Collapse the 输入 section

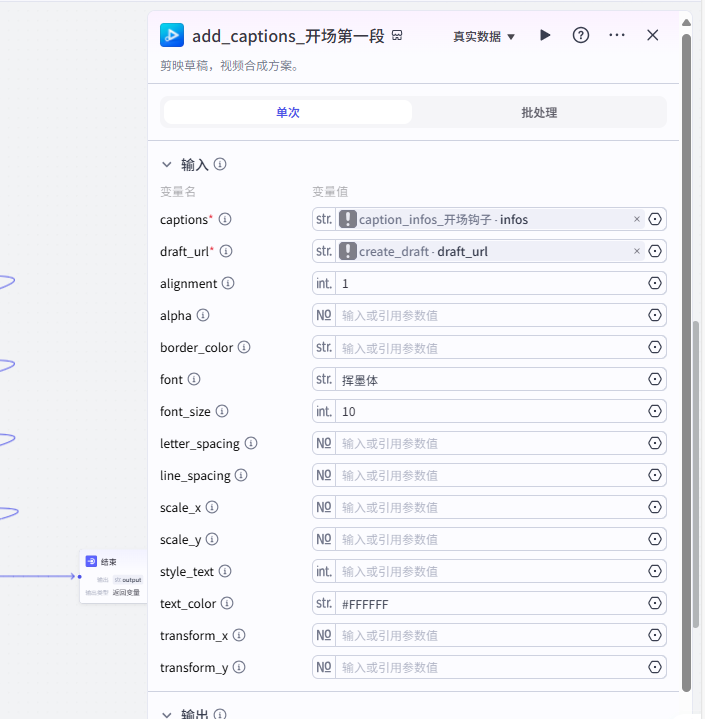click(167, 164)
